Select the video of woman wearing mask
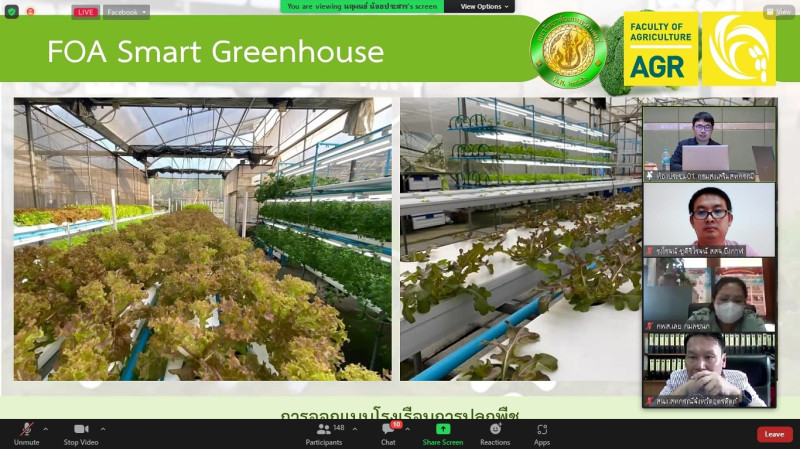 point(709,294)
